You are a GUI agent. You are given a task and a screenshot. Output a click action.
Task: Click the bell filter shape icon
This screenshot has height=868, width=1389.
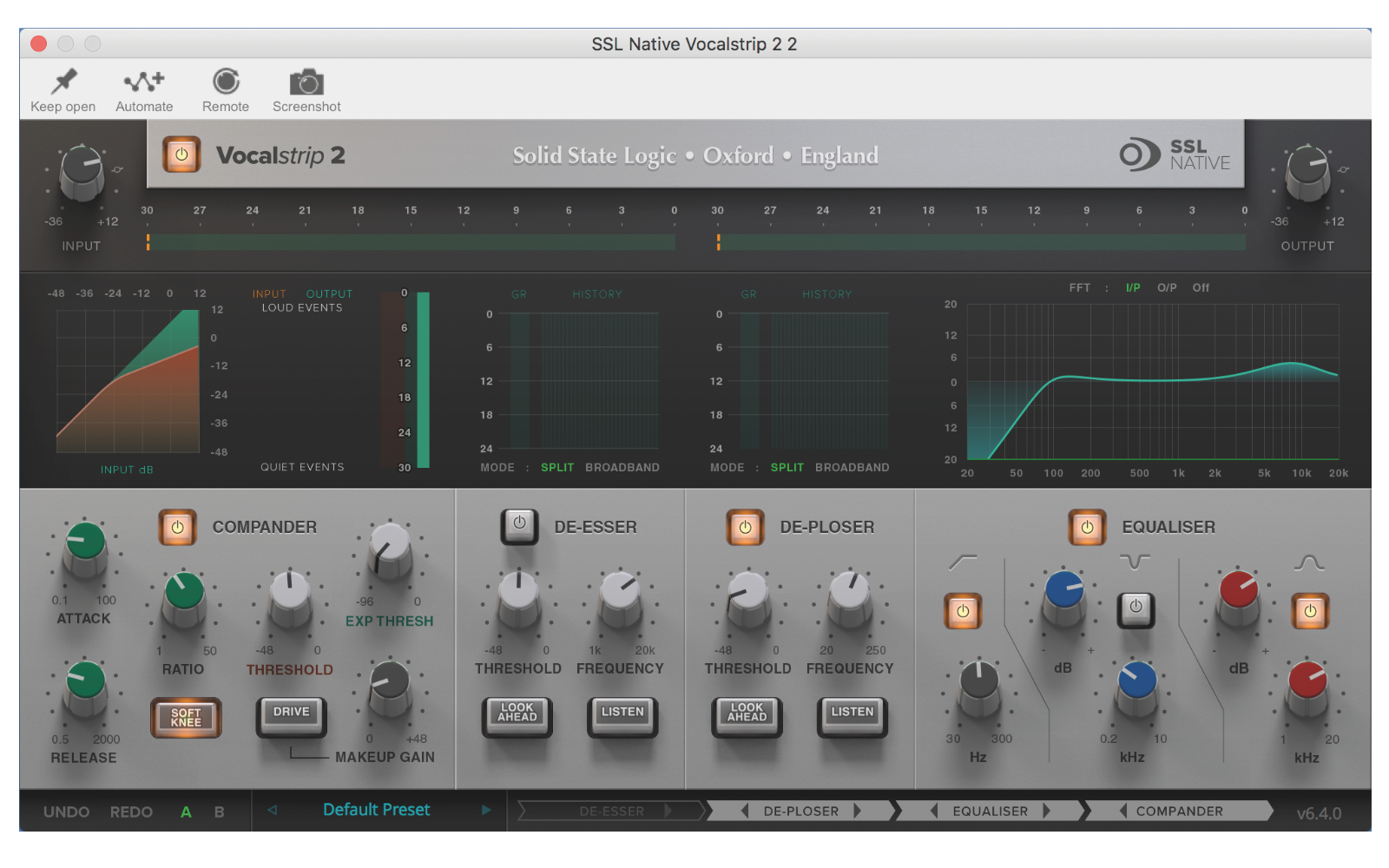coord(1309,562)
